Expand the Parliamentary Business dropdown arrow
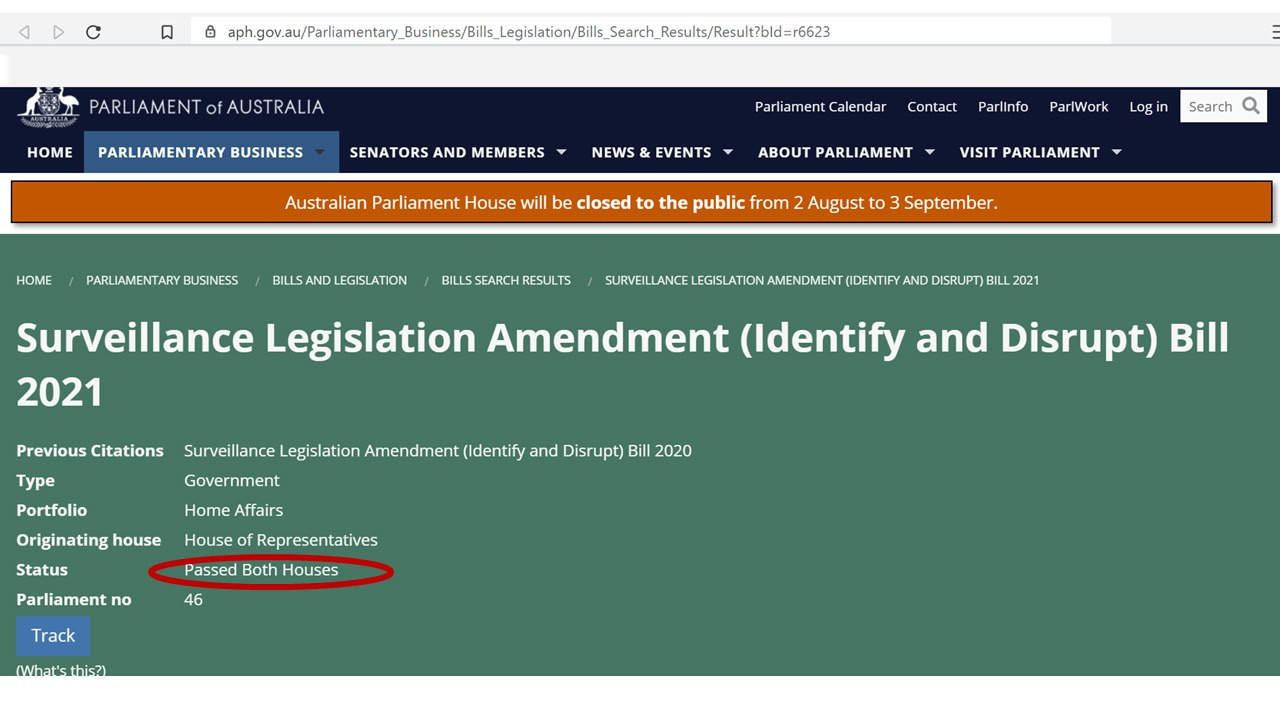 [320, 153]
